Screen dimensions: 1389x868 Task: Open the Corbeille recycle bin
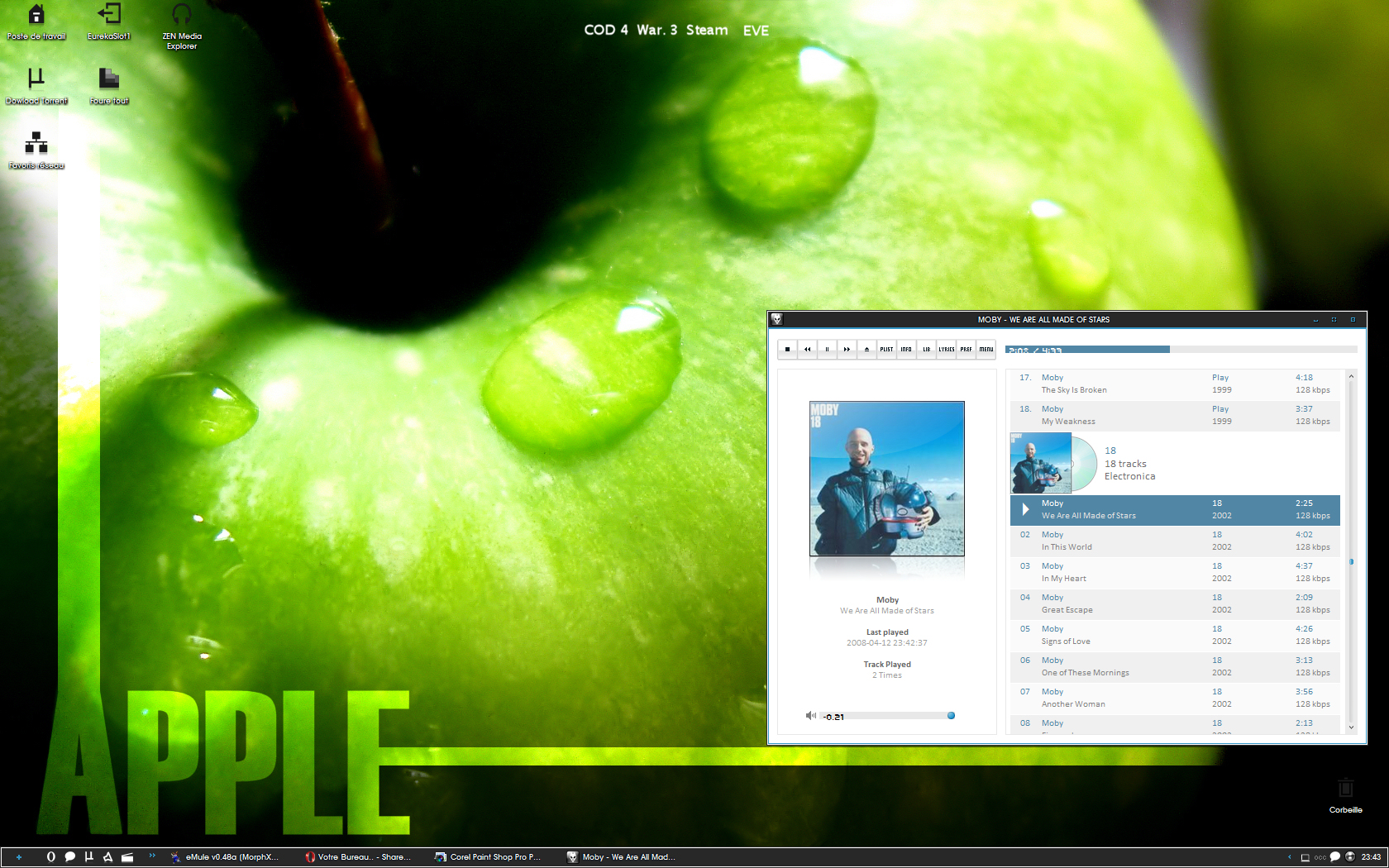pyautogui.click(x=1345, y=795)
